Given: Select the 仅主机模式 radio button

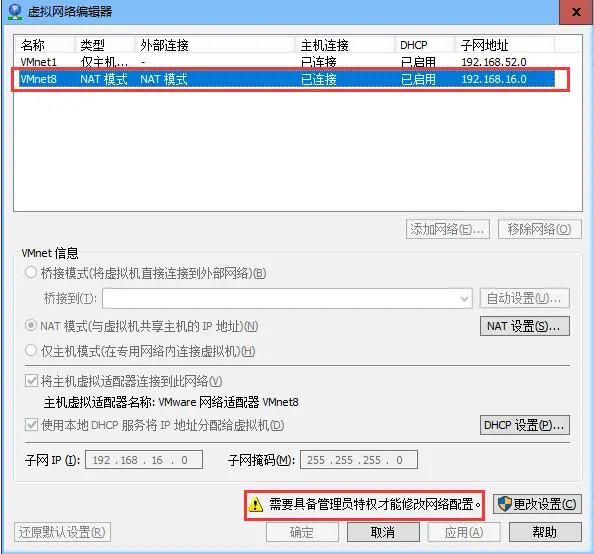Looking at the screenshot, I should [x=31, y=351].
